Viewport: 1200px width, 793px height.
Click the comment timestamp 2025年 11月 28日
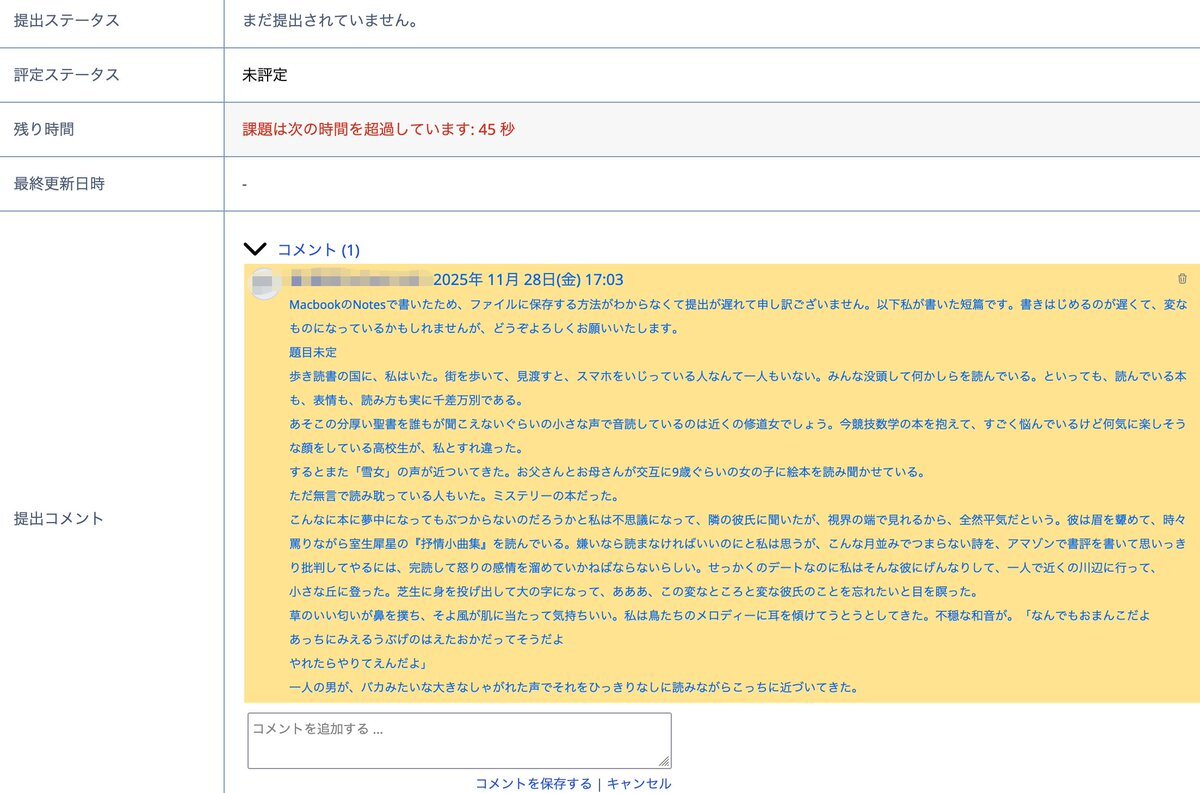click(x=528, y=280)
